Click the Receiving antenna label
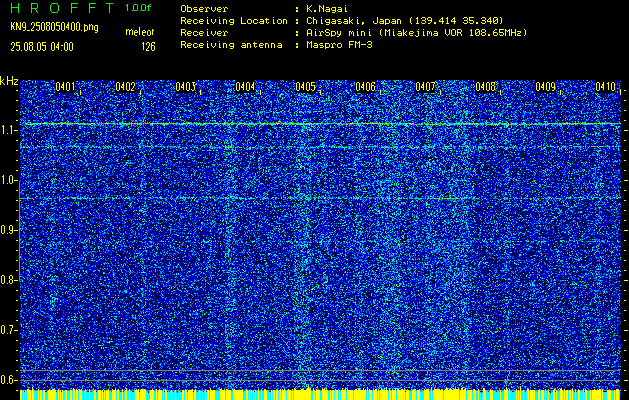This screenshot has height=400, width=629. click(x=231, y=45)
